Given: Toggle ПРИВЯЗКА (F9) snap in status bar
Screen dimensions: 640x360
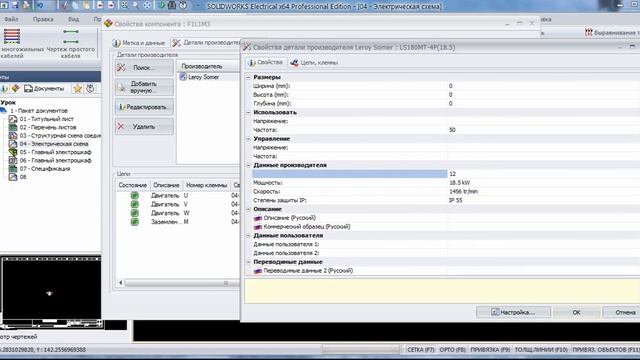Looking at the screenshot, I should (x=490, y=350).
